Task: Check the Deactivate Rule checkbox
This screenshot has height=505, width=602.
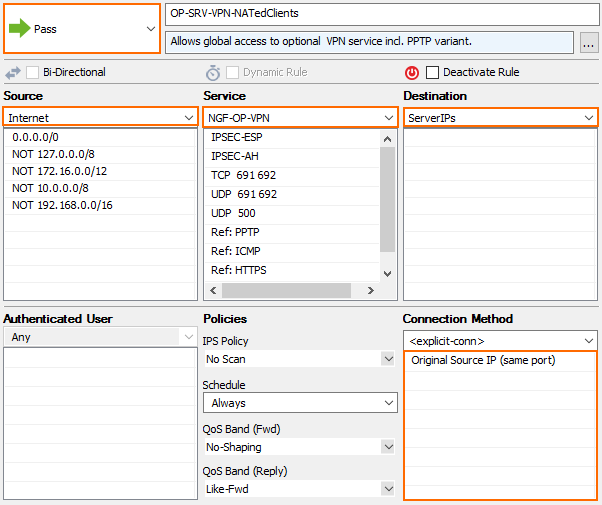Action: [x=432, y=72]
